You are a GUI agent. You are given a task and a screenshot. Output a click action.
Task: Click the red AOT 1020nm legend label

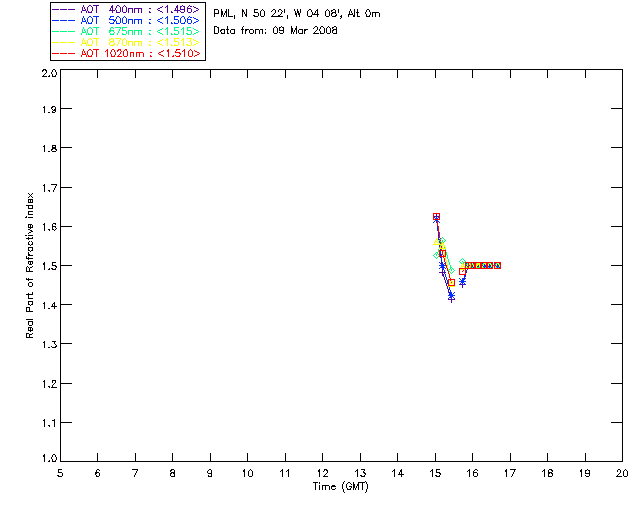pos(140,53)
